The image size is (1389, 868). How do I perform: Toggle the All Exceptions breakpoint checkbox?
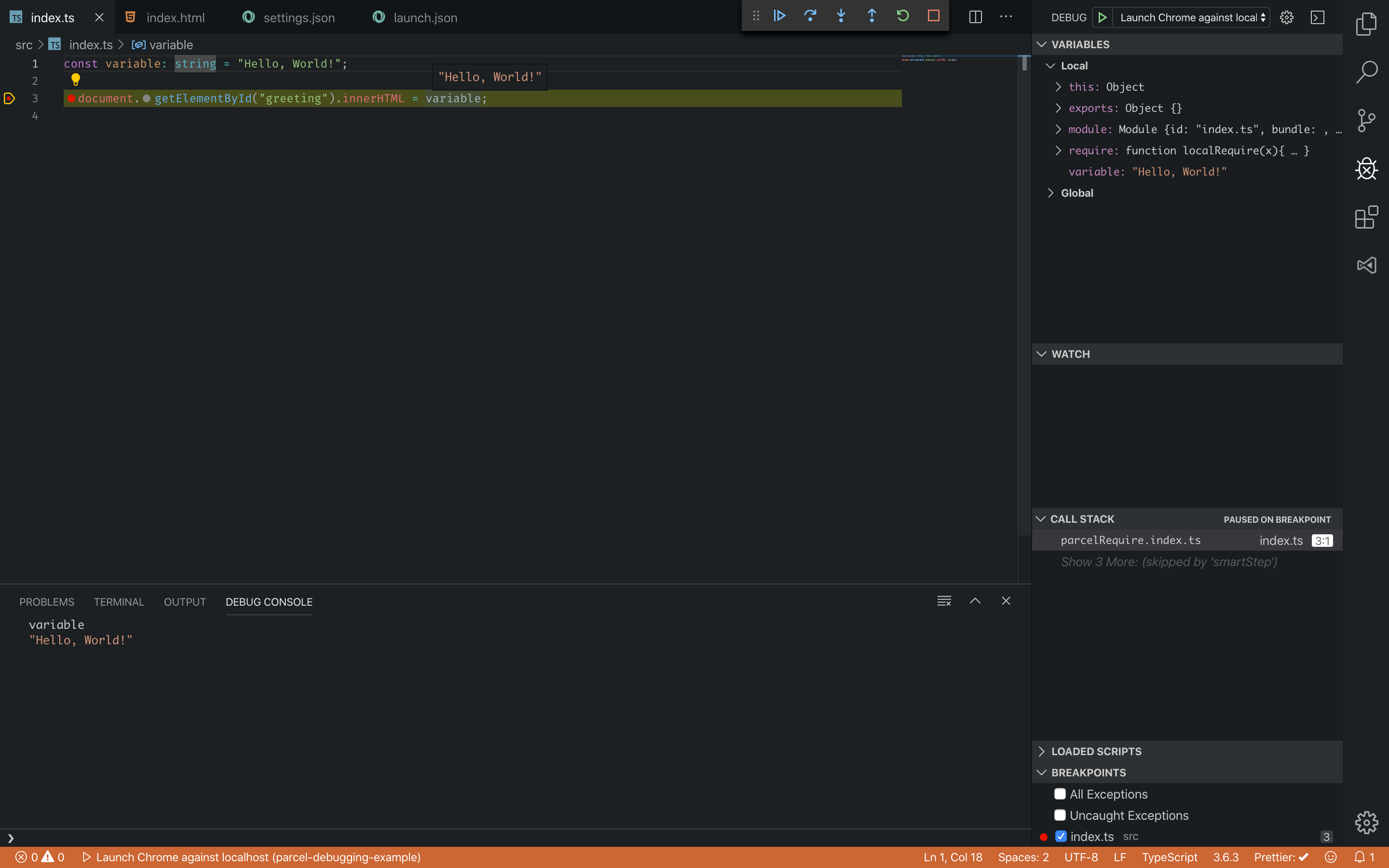[1059, 793]
